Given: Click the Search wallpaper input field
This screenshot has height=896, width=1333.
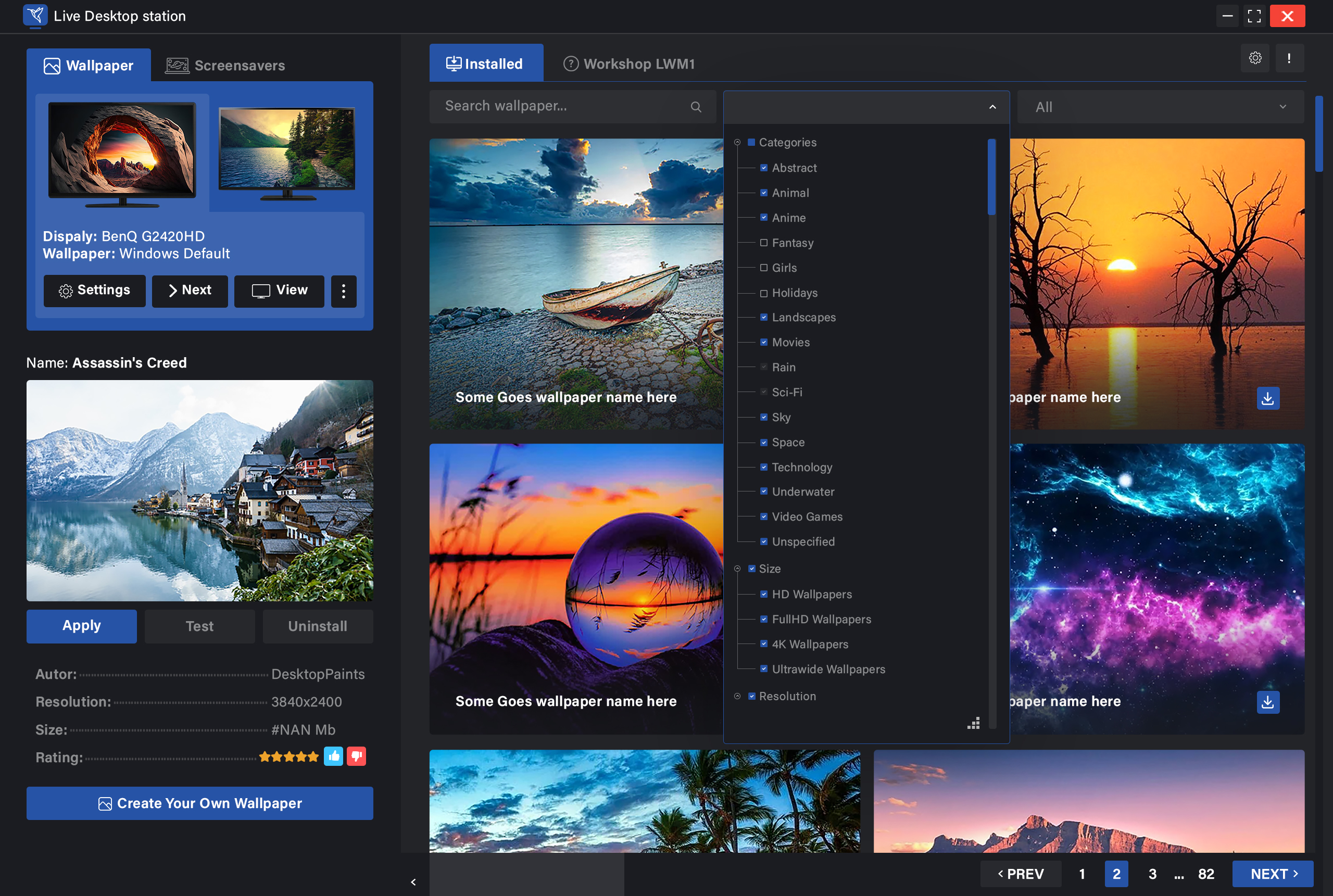Looking at the screenshot, I should [x=572, y=107].
